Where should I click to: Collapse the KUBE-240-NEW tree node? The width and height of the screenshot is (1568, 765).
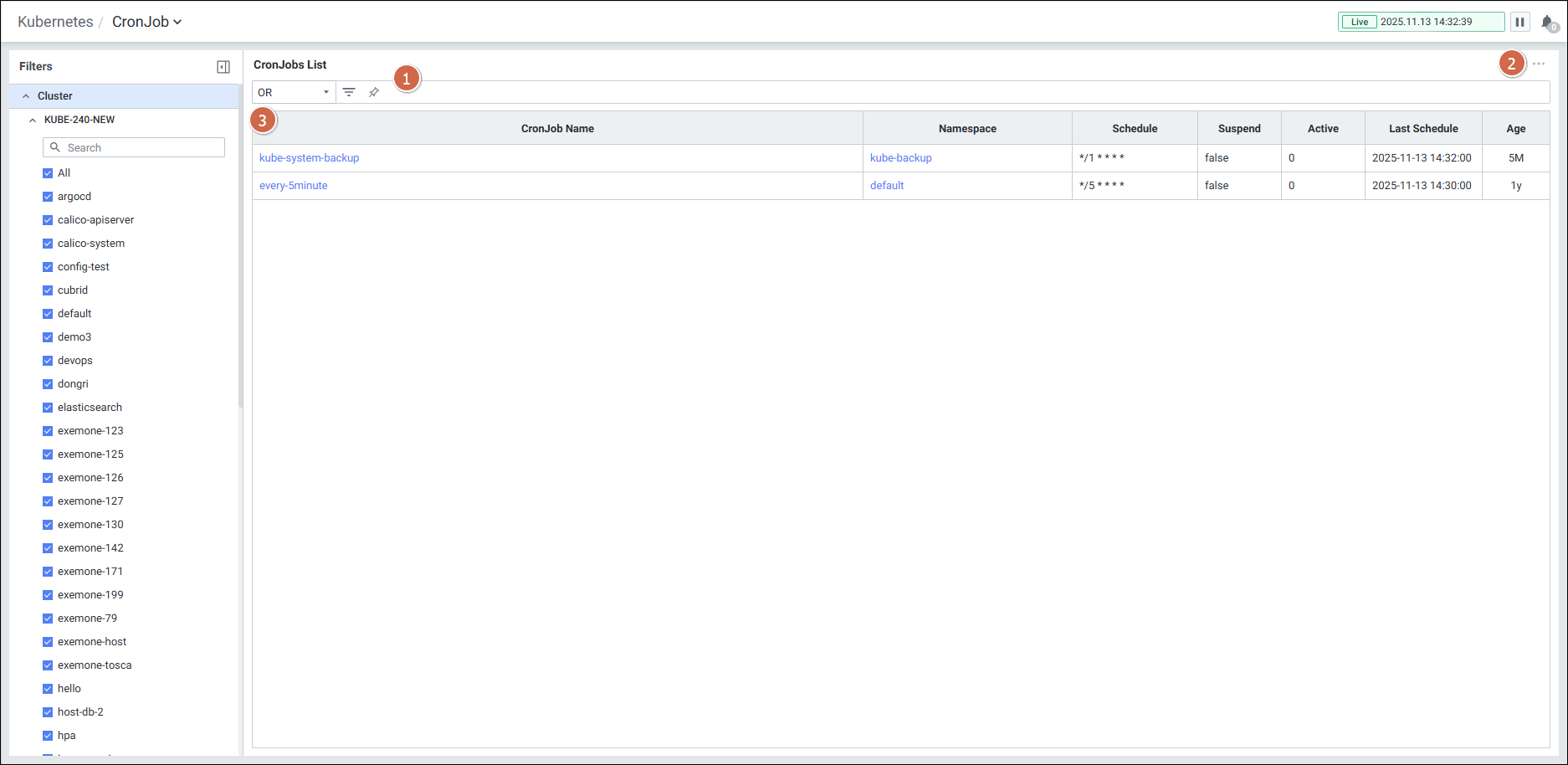pyautogui.click(x=33, y=120)
